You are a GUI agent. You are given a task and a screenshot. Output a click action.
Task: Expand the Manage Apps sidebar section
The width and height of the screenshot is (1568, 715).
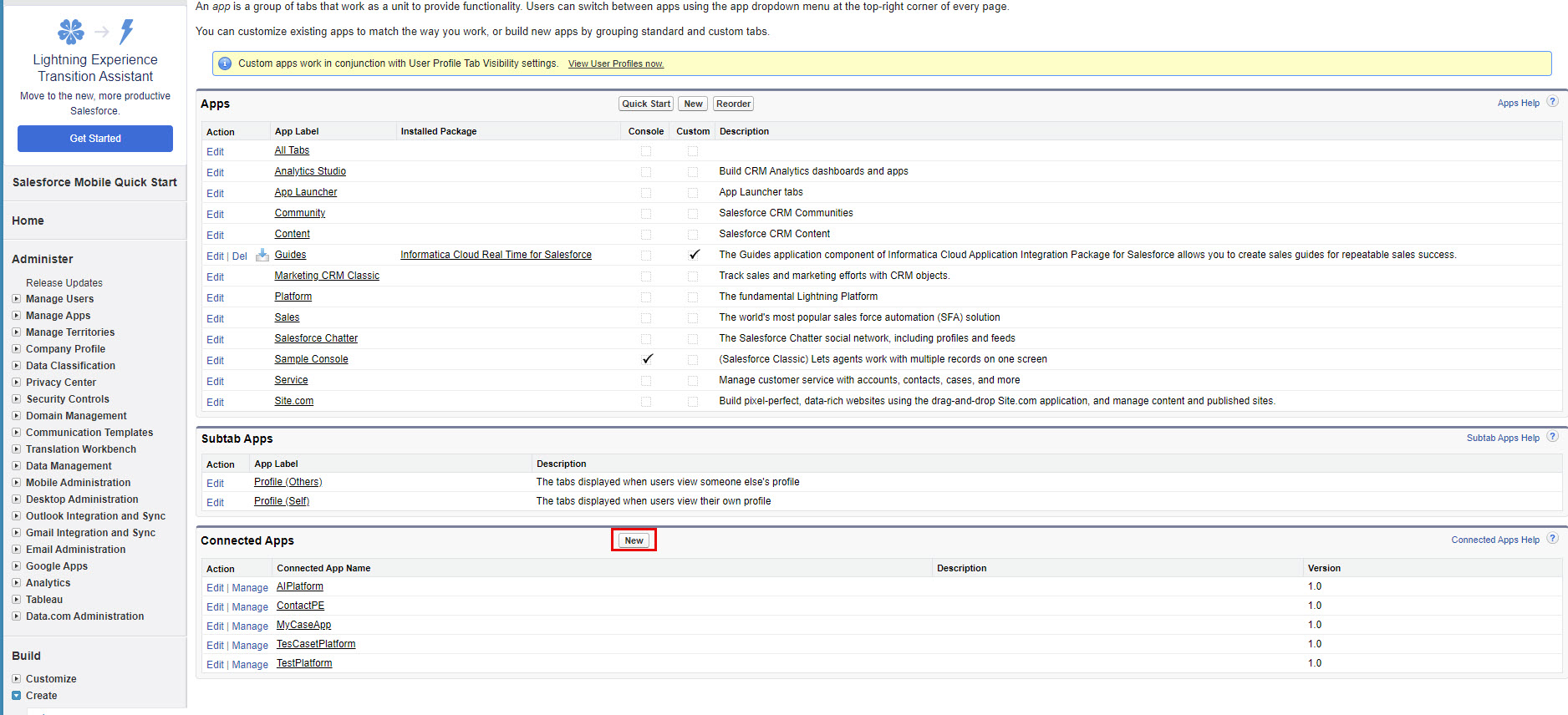click(16, 316)
